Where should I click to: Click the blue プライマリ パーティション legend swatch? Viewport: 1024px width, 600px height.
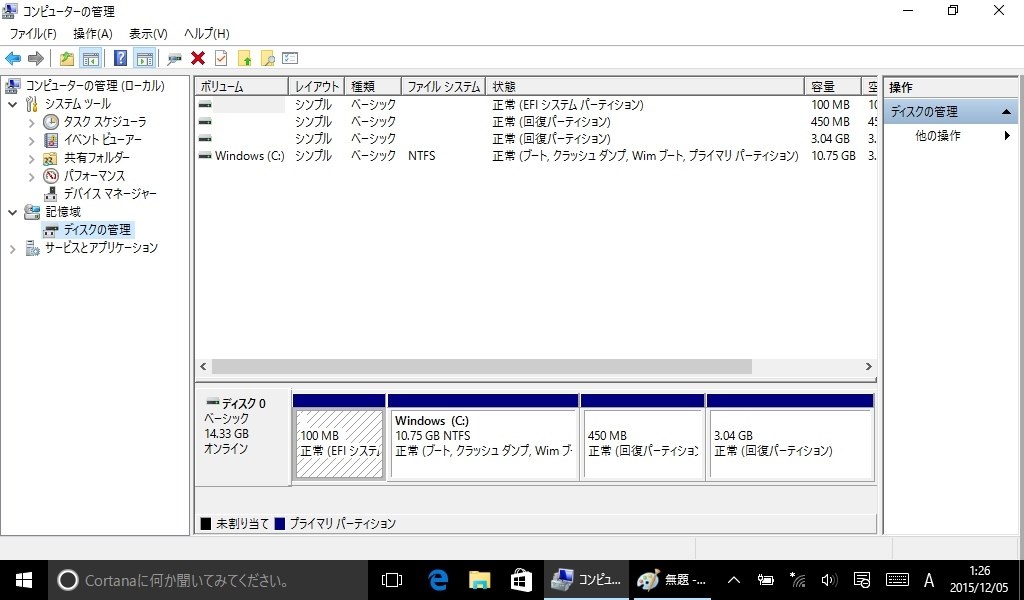pos(280,524)
